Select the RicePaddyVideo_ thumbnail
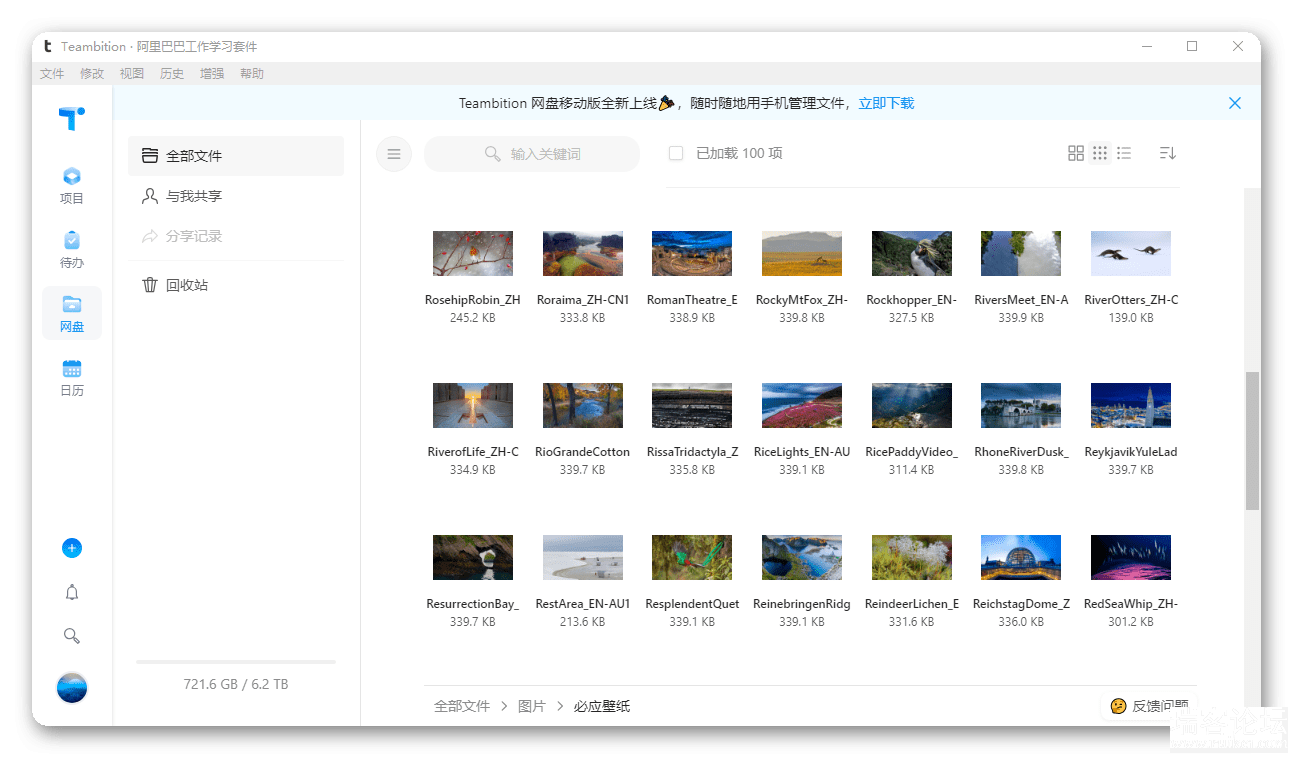 click(912, 405)
